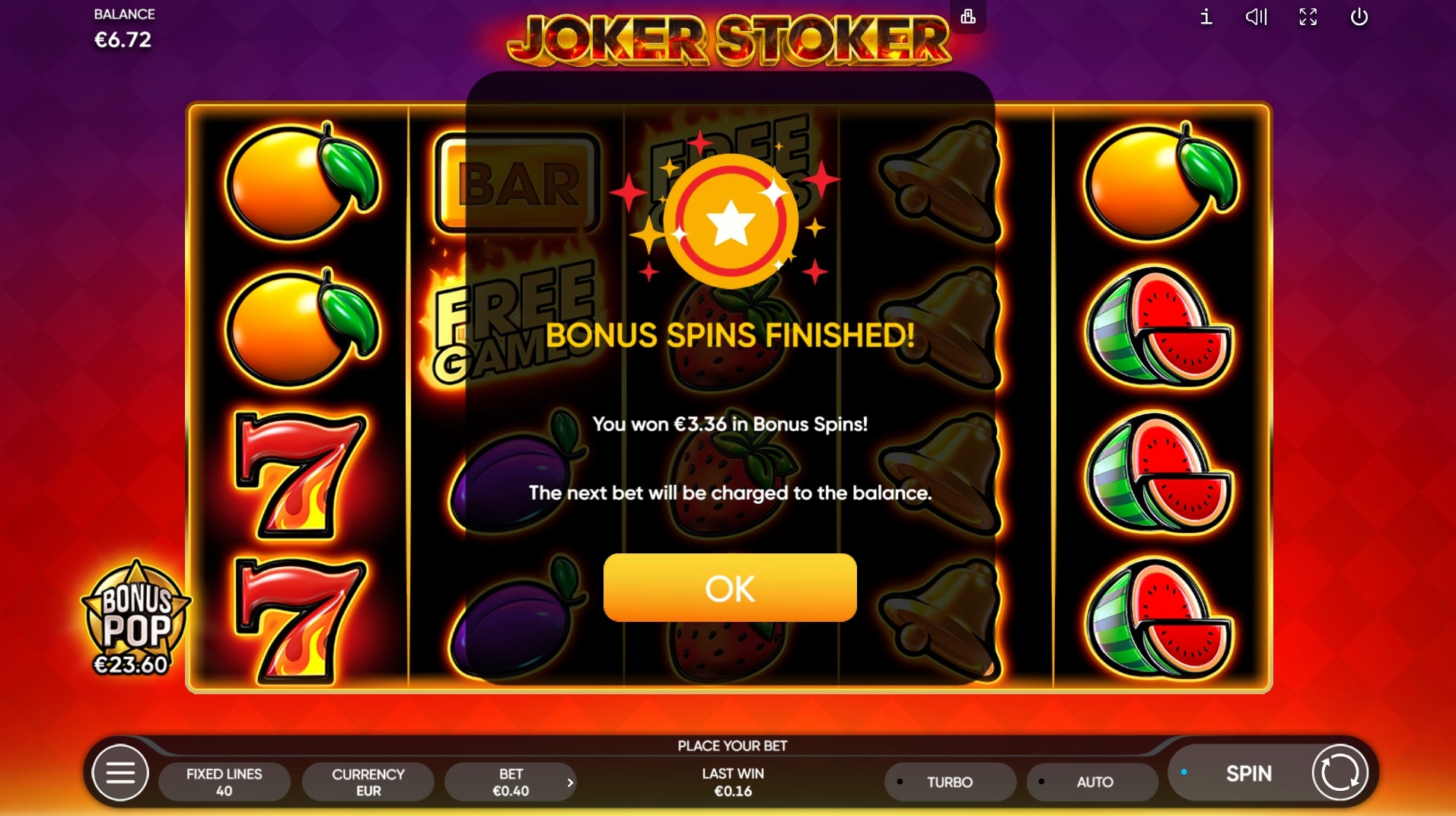Image resolution: width=1456 pixels, height=816 pixels.
Task: Select the Fixed Lines 40 item
Action: tap(225, 782)
